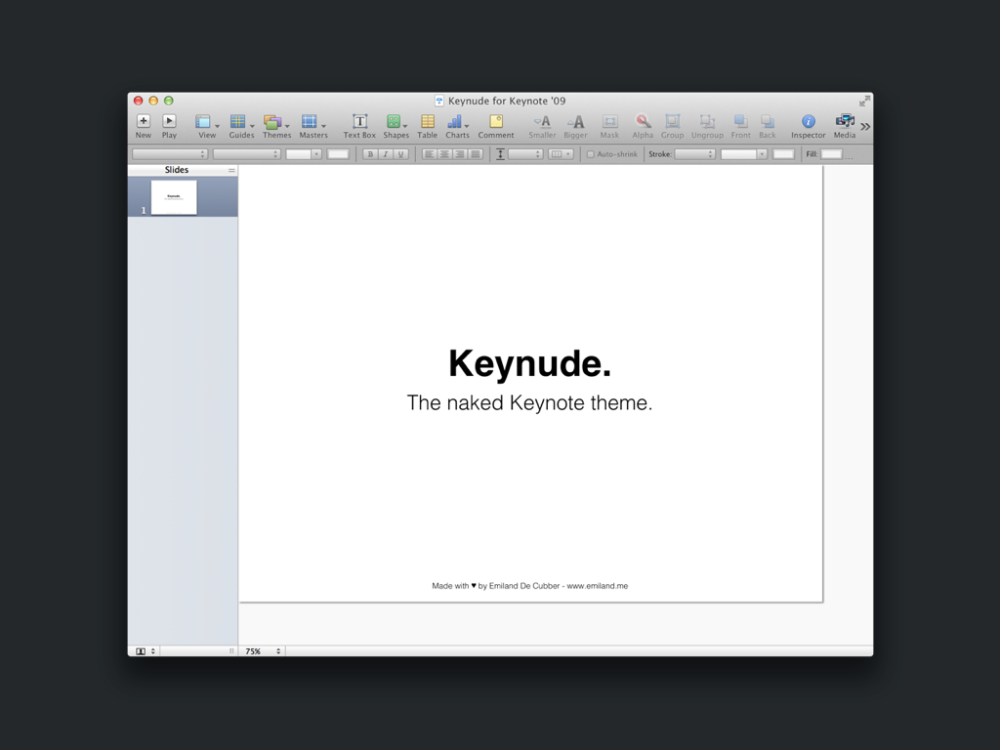Open the Inspector panel

808,126
